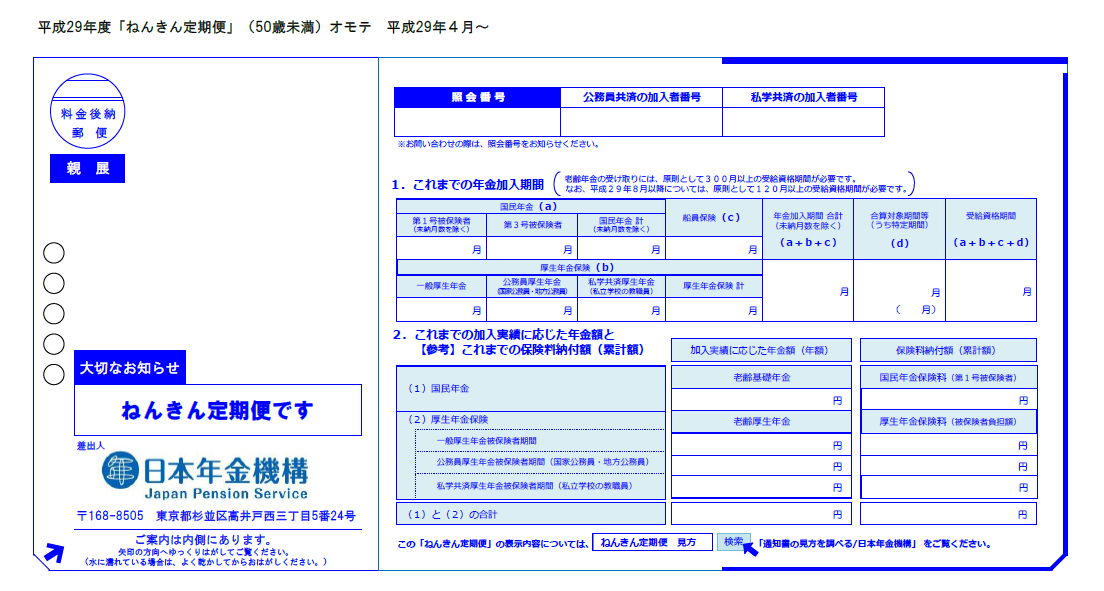The width and height of the screenshot is (1104, 591).
Task: Click the 厚生年金保険 計 column header
Action: [713, 286]
